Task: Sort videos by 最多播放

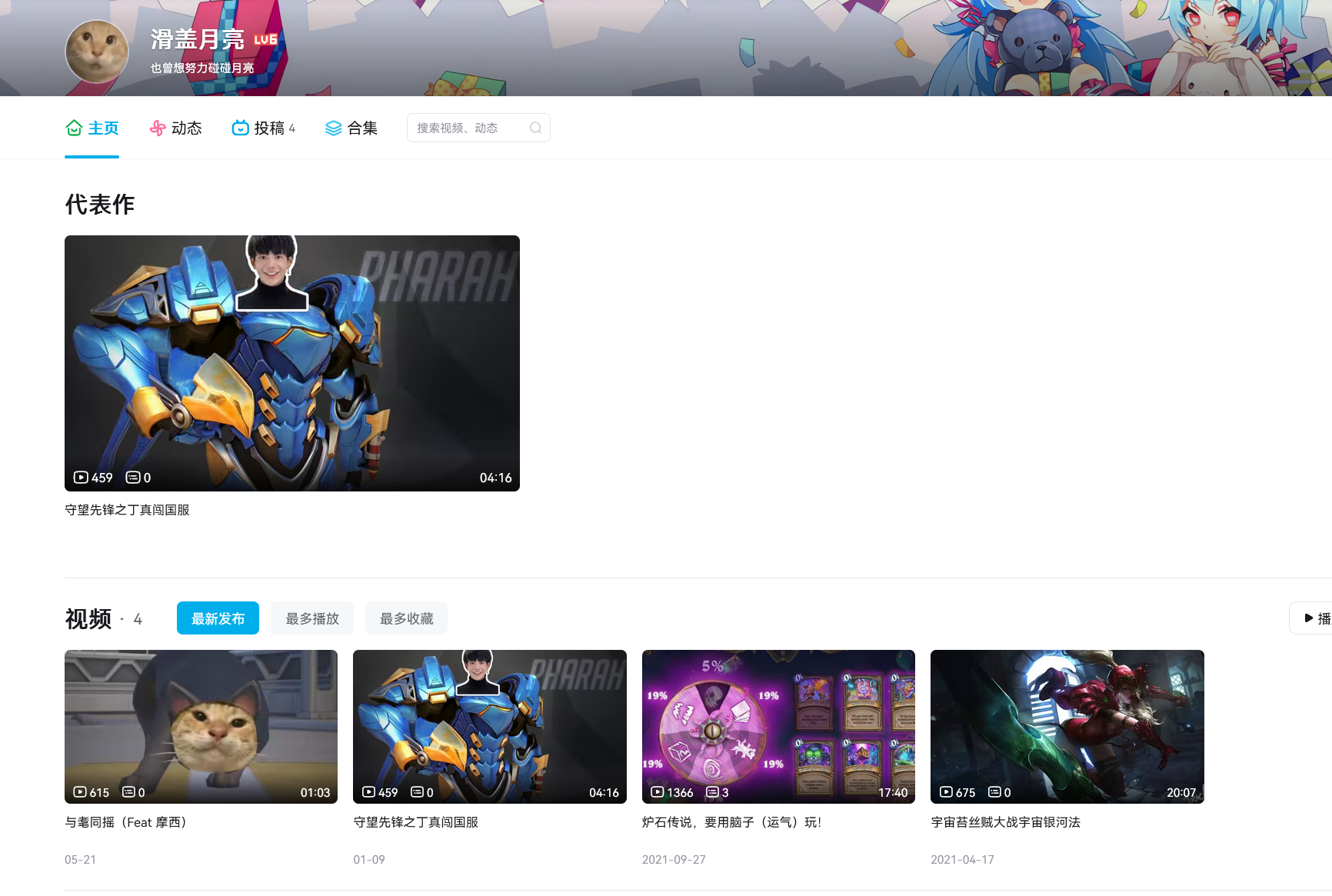Action: (312, 618)
